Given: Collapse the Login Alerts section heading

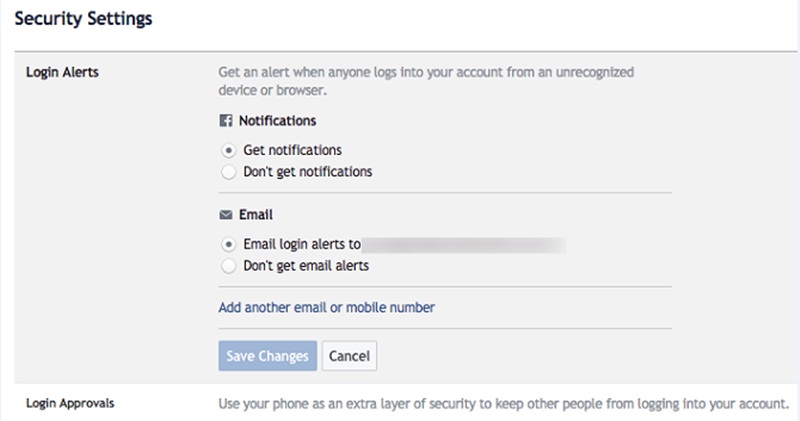Looking at the screenshot, I should (62, 72).
